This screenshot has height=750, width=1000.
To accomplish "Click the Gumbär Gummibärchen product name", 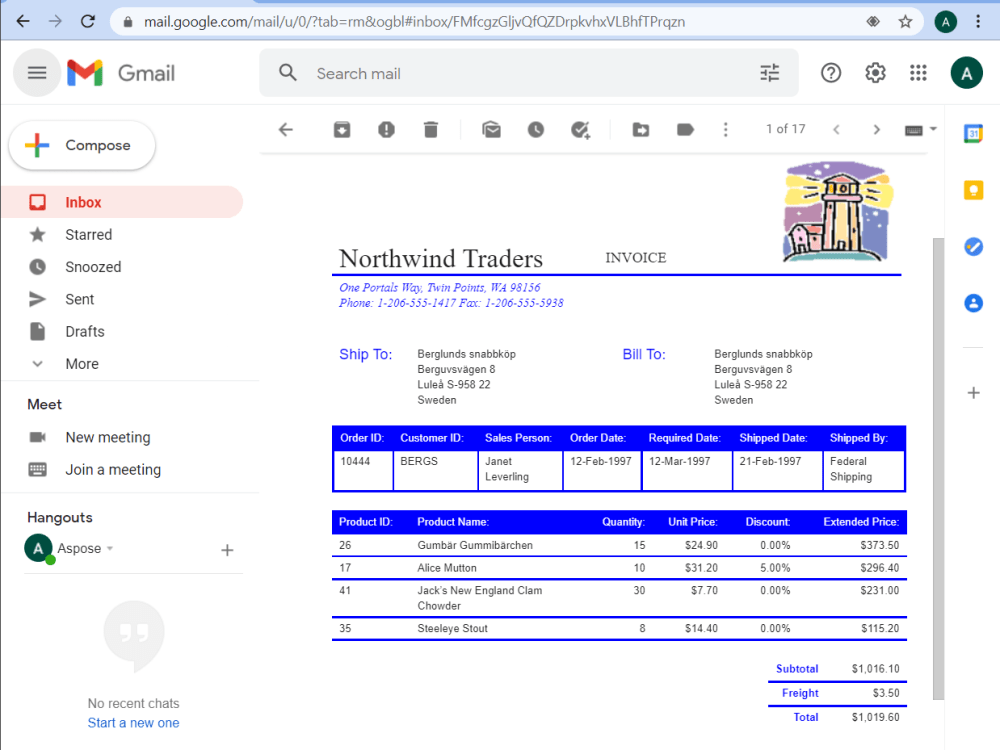I will [x=475, y=545].
